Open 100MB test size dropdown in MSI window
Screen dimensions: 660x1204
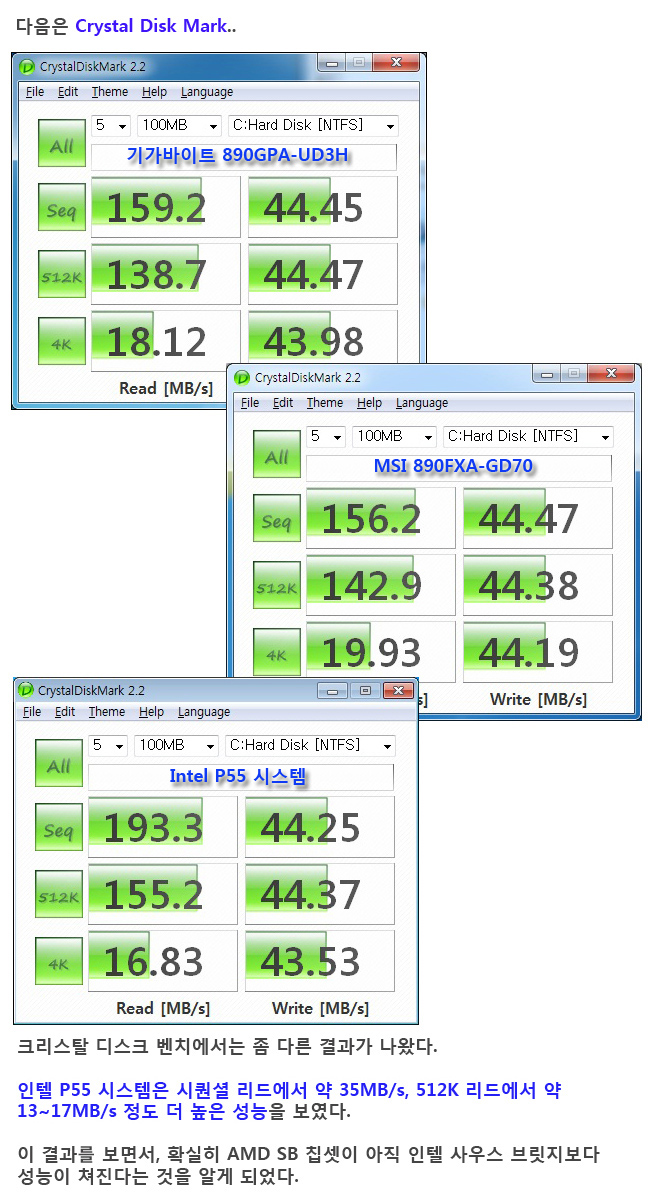pyautogui.click(x=394, y=437)
